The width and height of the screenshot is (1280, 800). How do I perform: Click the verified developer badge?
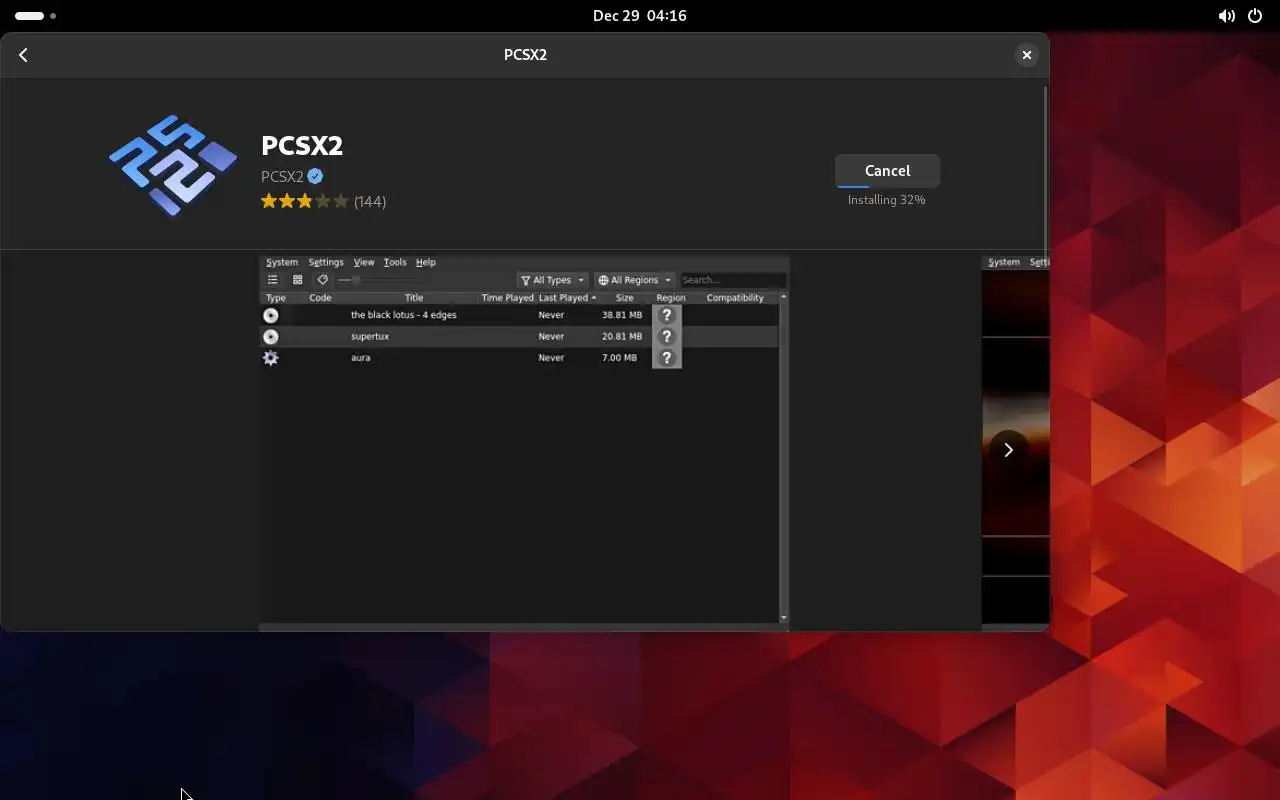[x=315, y=176]
